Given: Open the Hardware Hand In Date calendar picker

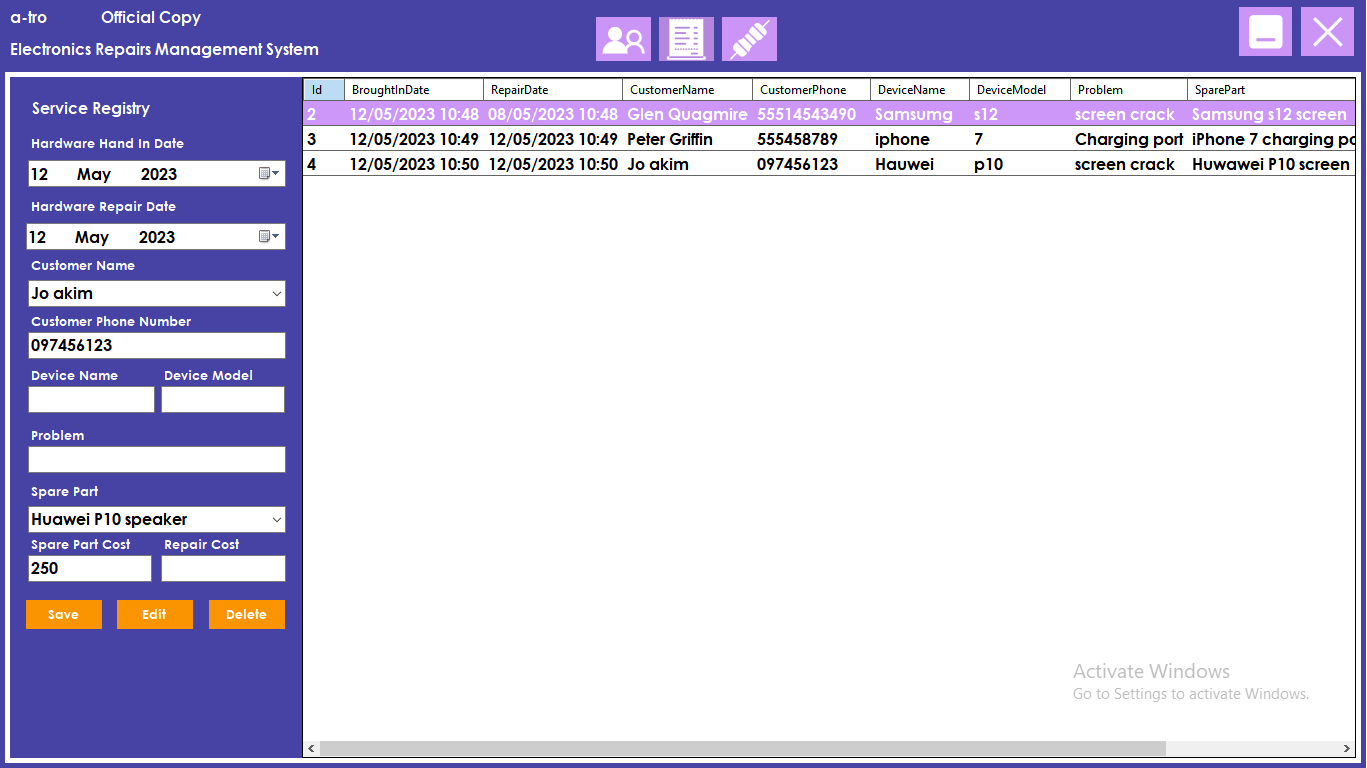Looking at the screenshot, I should coord(270,174).
